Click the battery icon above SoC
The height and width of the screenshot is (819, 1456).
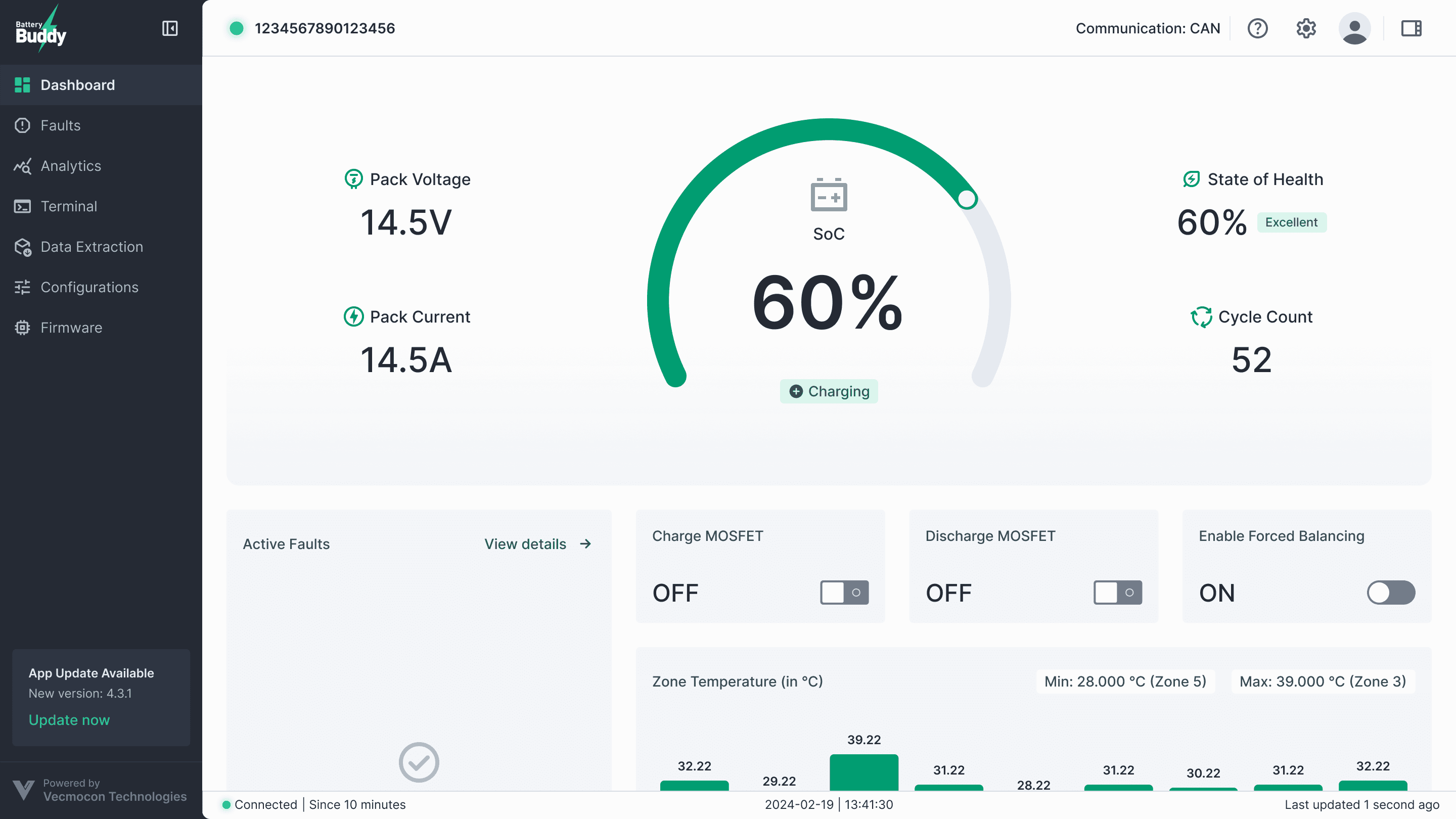(x=829, y=195)
